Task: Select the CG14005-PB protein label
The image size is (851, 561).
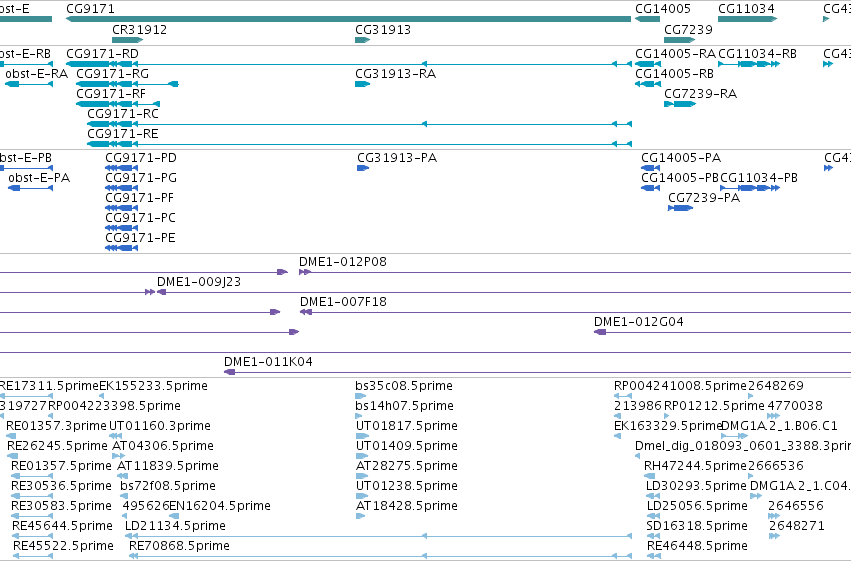Action: click(680, 178)
